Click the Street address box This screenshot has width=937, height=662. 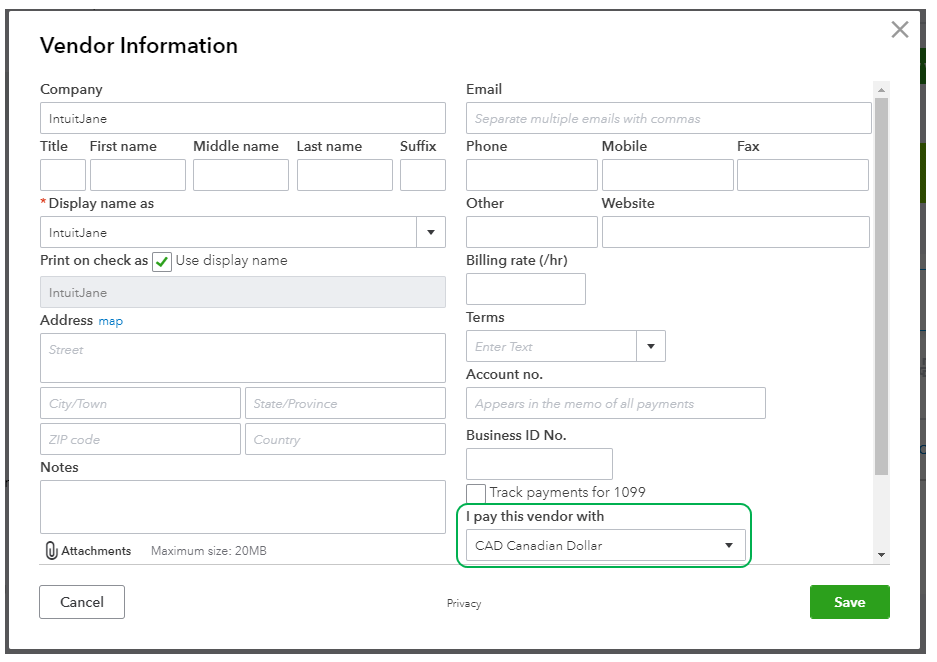[243, 358]
